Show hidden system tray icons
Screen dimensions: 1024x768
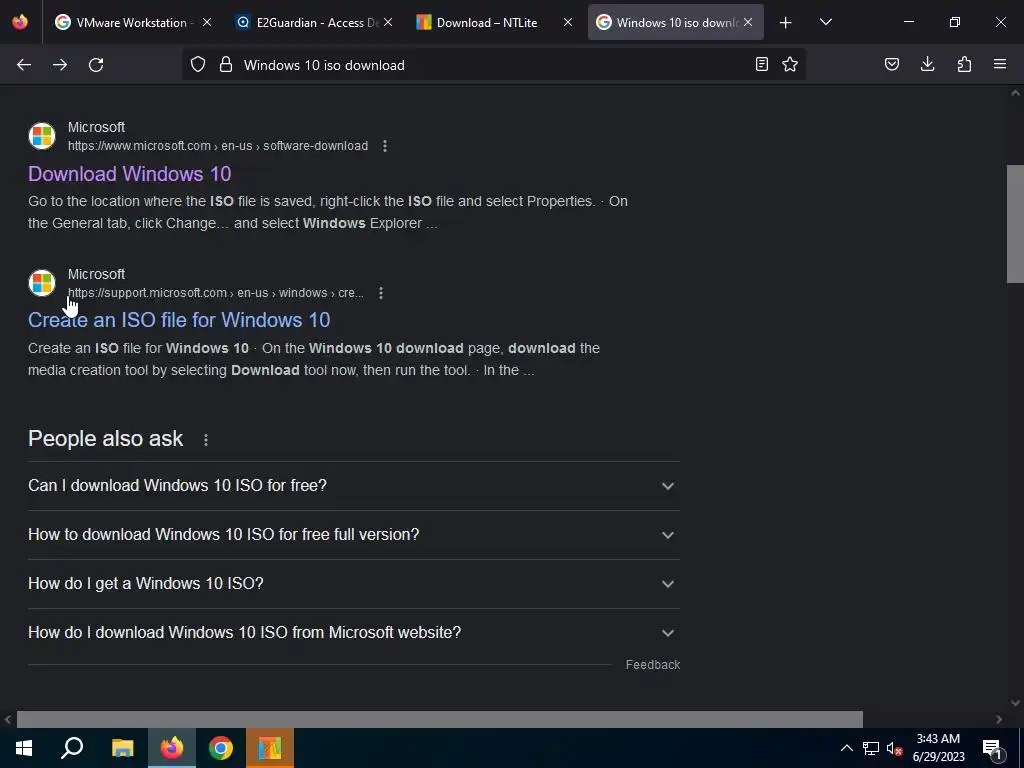(x=846, y=748)
